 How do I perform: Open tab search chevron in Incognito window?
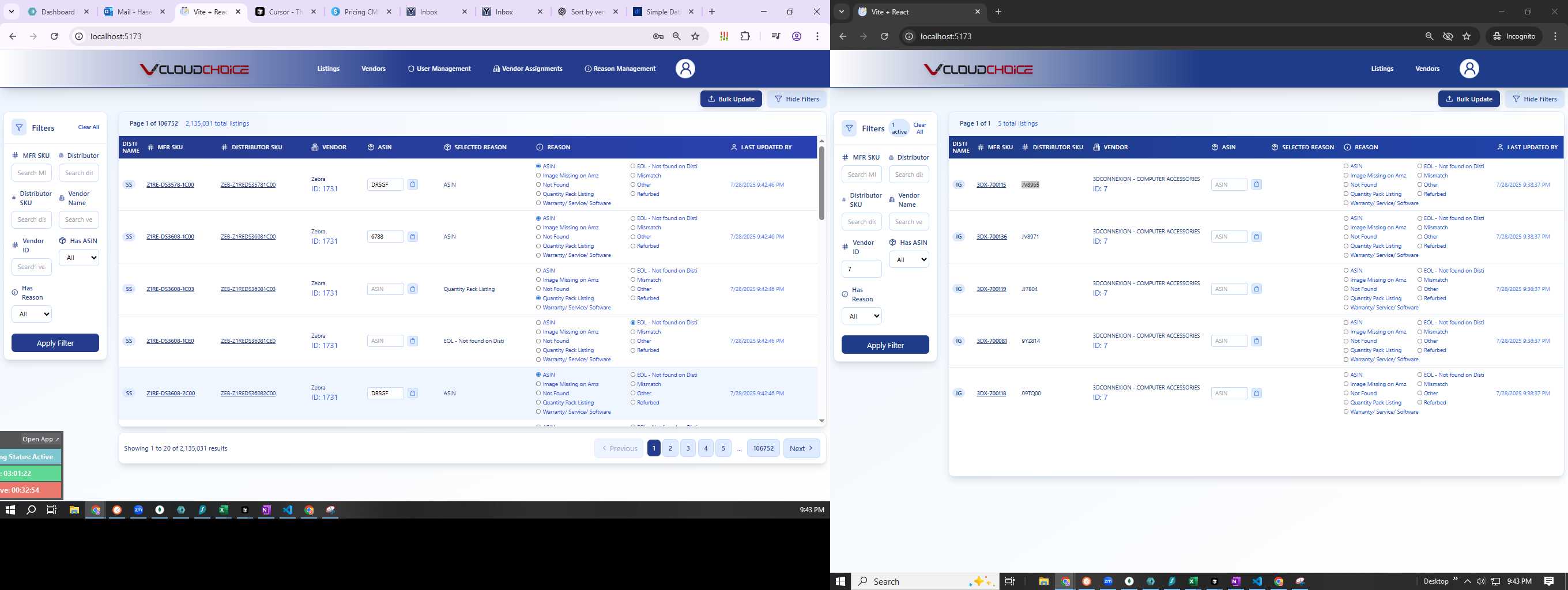[x=841, y=12]
